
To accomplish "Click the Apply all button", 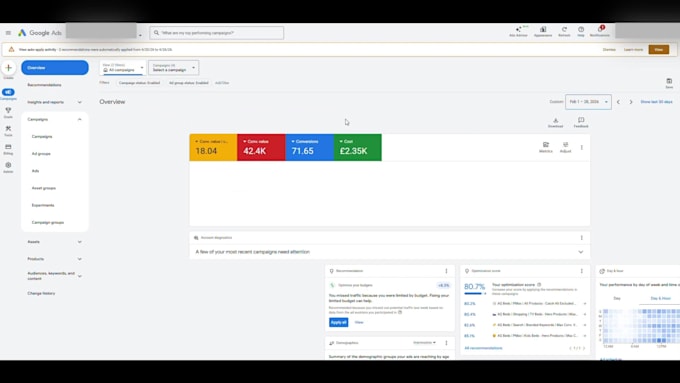I will click(339, 322).
